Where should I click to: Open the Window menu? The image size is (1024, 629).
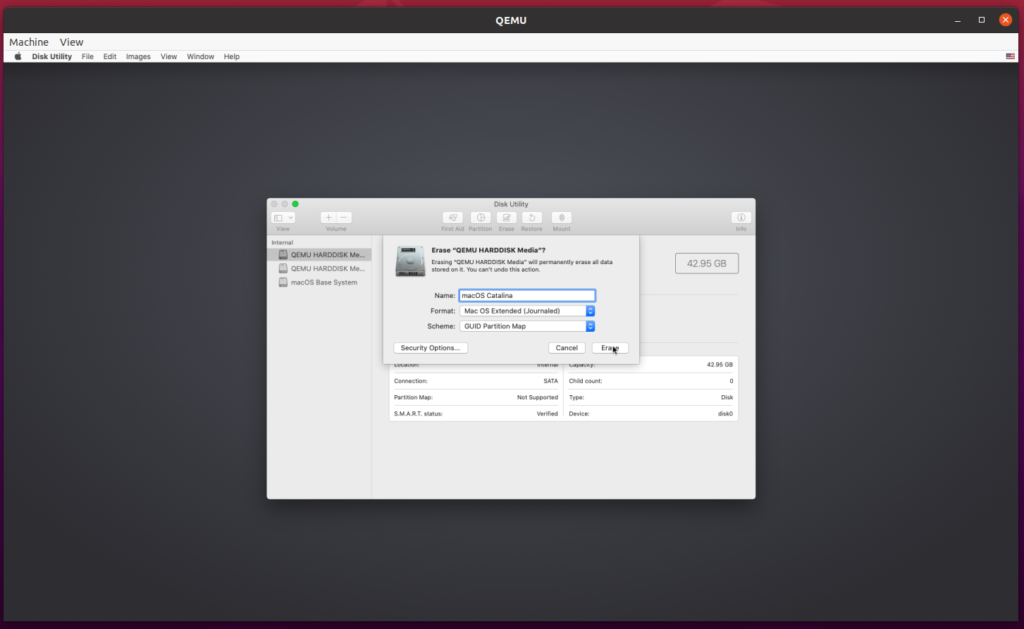point(200,56)
